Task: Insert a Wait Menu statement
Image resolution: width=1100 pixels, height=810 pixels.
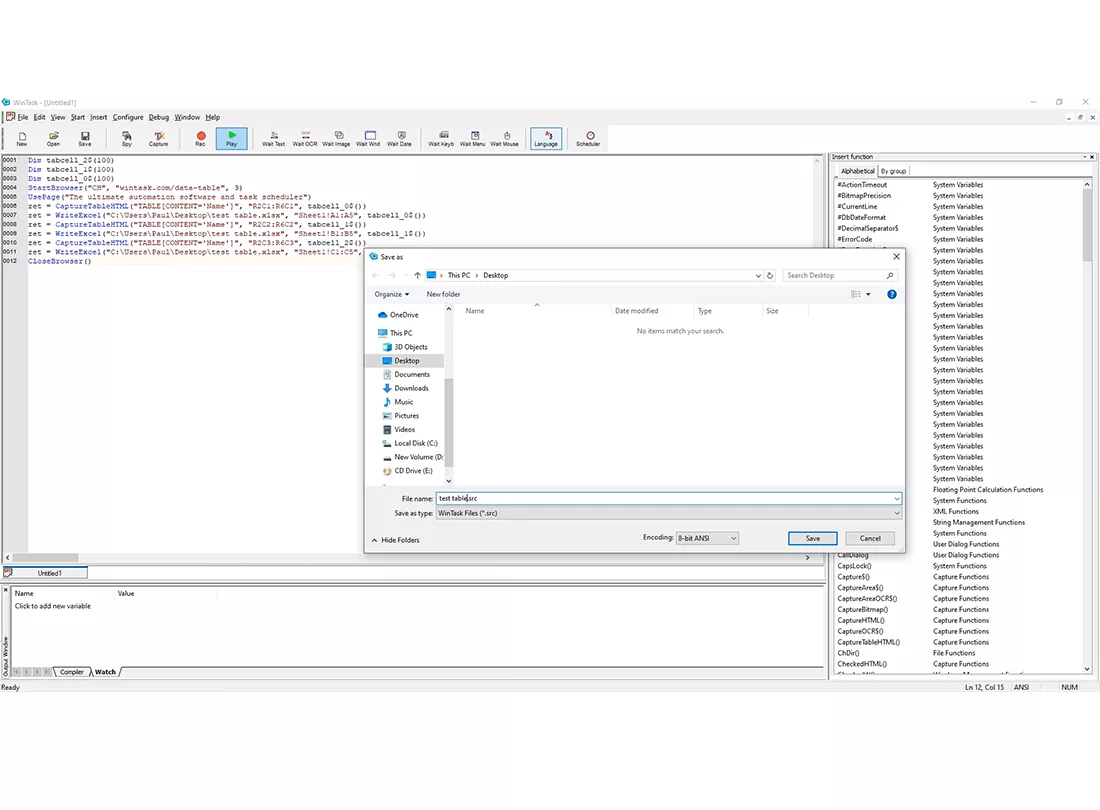Action: (473, 138)
